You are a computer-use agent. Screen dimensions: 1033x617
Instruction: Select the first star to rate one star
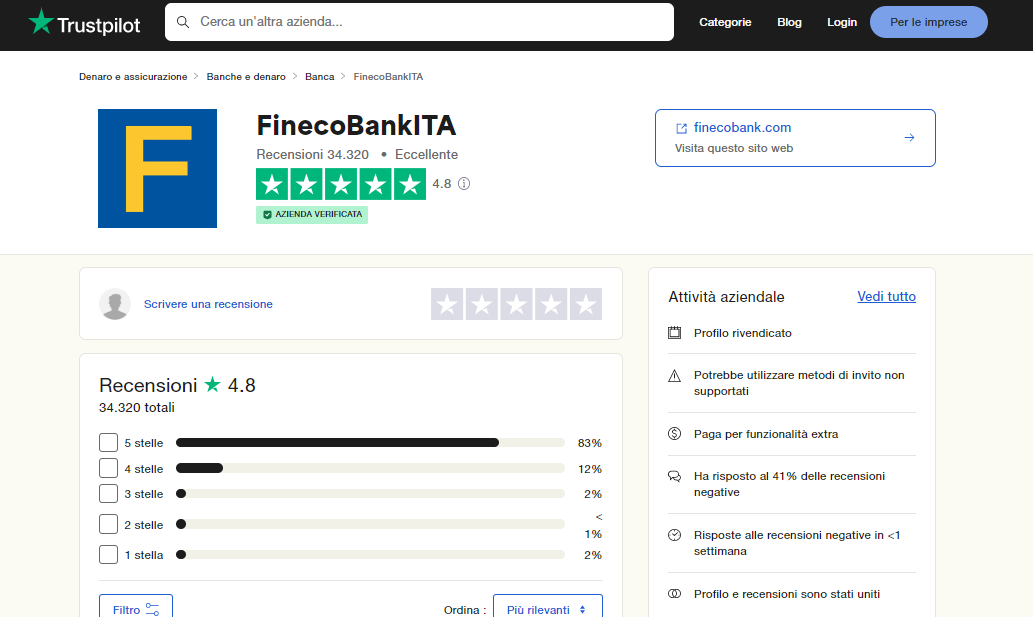447,304
